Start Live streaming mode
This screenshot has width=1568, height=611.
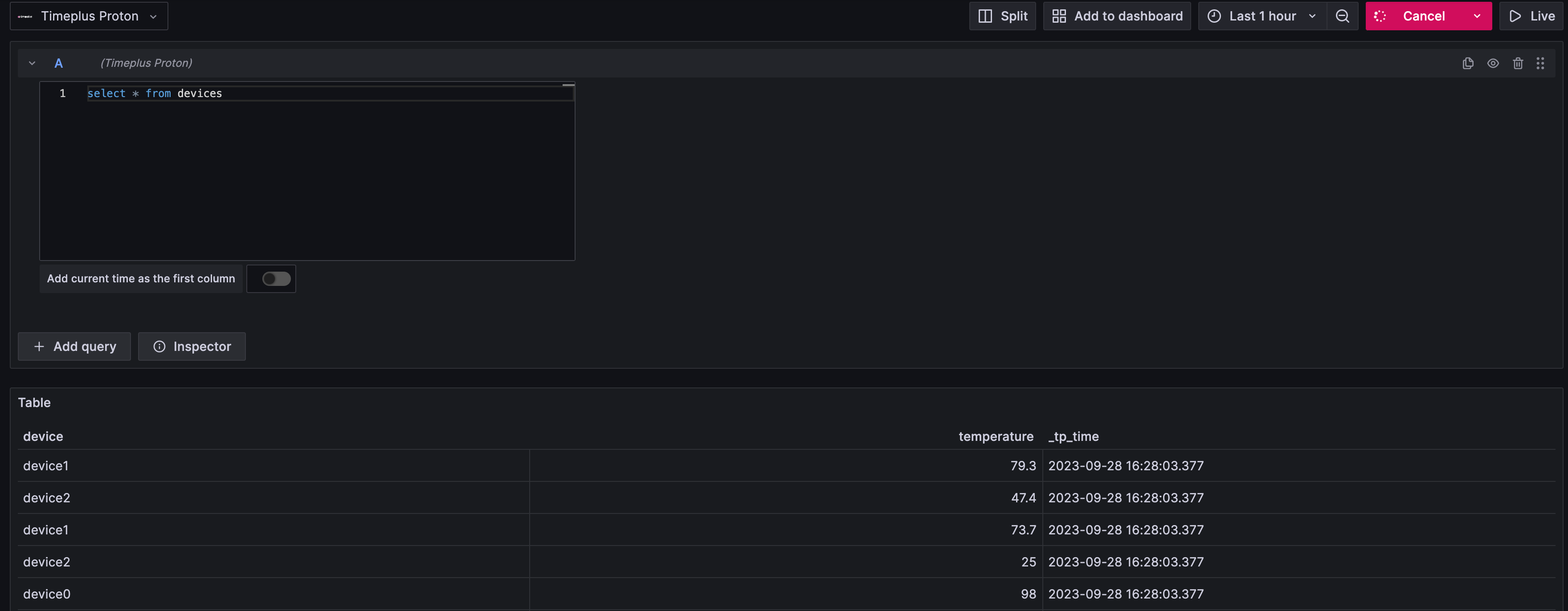(x=1531, y=16)
